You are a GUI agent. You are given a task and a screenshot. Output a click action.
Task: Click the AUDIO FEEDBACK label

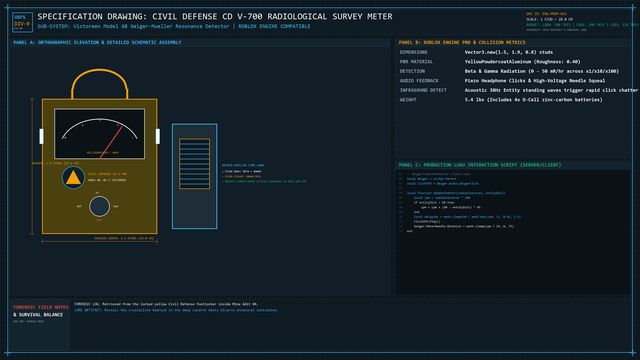coord(419,81)
